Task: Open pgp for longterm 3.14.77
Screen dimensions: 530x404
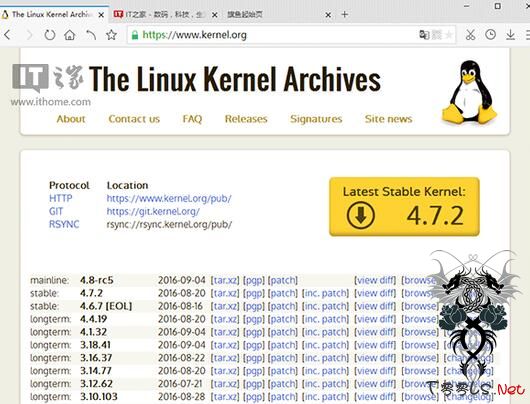Action: pyautogui.click(x=254, y=371)
